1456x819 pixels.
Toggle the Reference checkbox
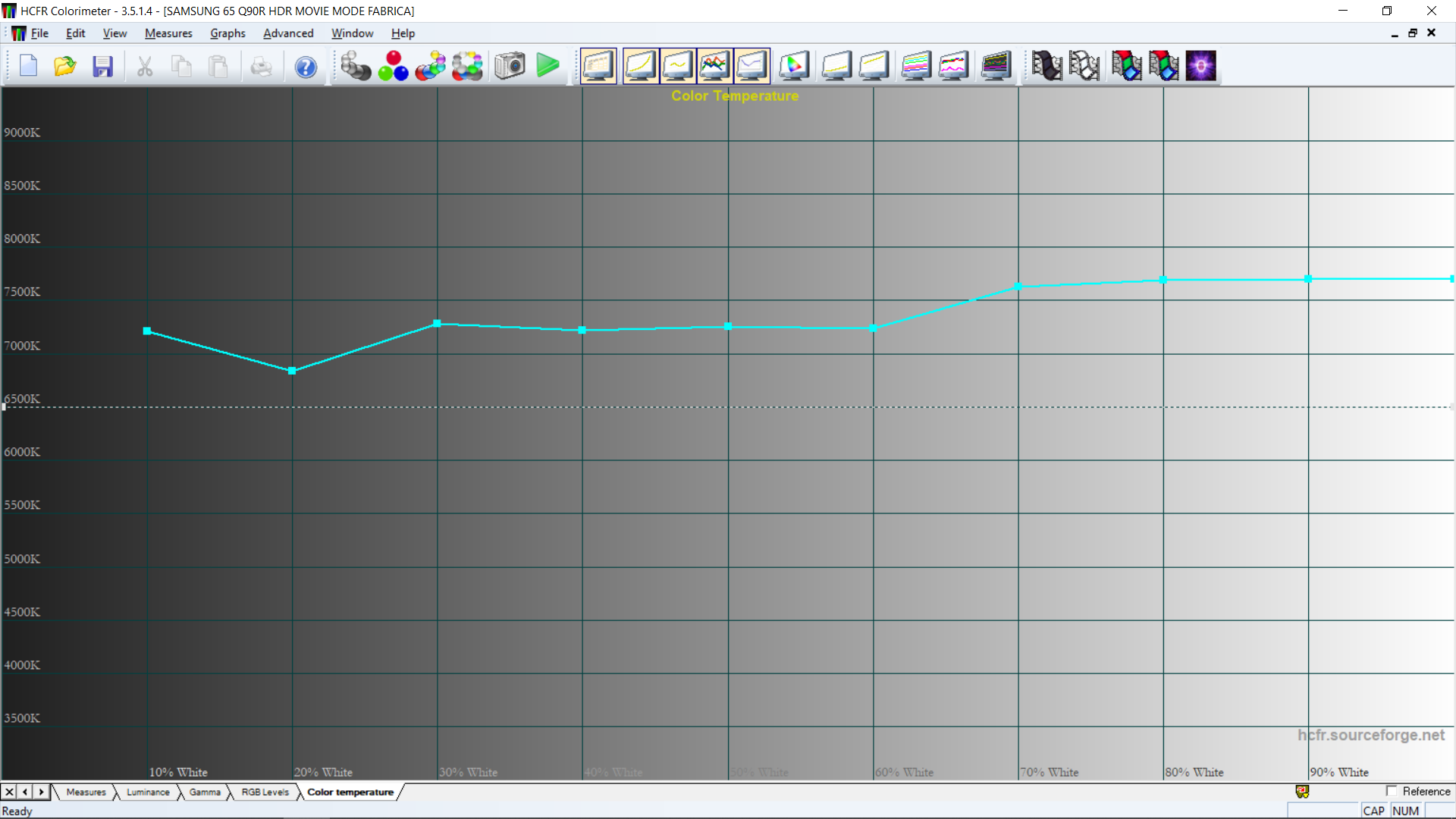coord(1392,791)
